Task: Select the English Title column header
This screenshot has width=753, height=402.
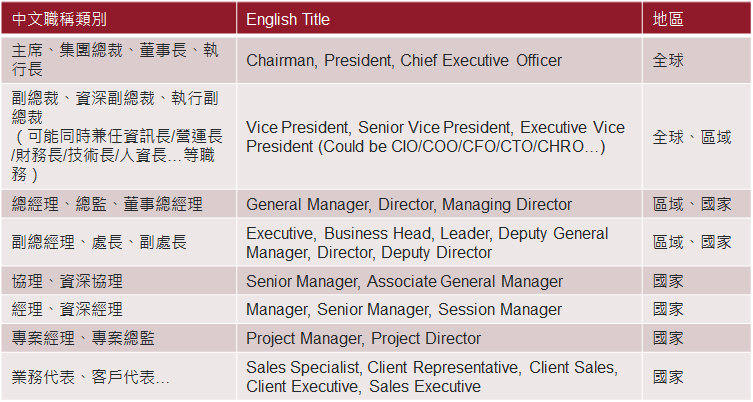Action: click(x=288, y=19)
